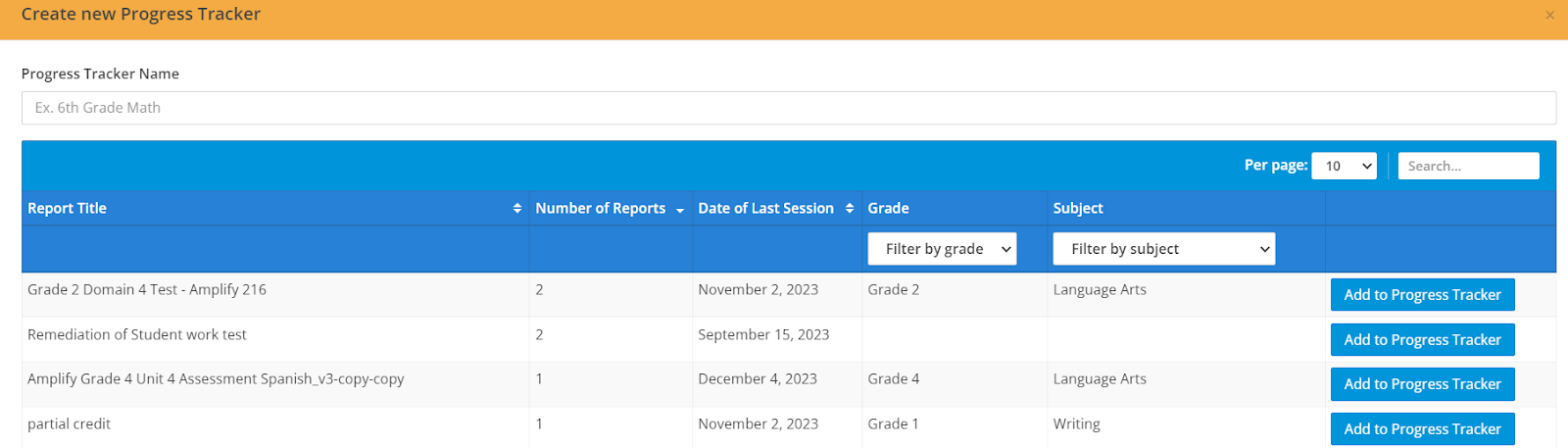Screen dimensions: 1568x448
Task: Select the partial credit report title
Action: pos(70,424)
